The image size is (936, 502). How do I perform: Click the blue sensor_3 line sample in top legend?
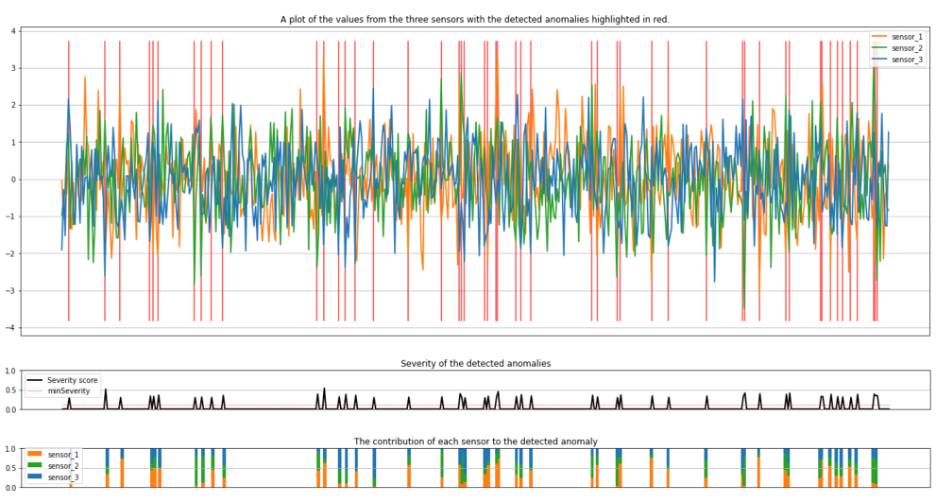click(x=879, y=60)
